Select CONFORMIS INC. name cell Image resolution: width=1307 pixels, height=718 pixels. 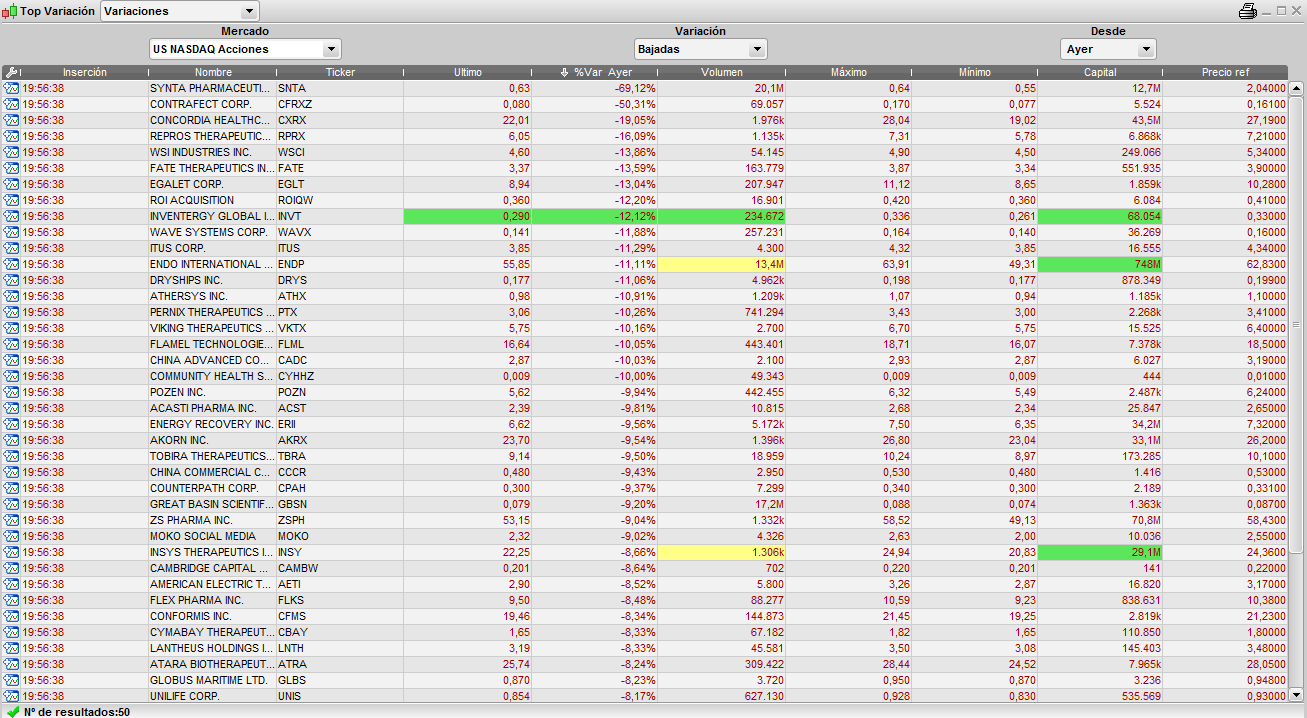tap(213, 616)
